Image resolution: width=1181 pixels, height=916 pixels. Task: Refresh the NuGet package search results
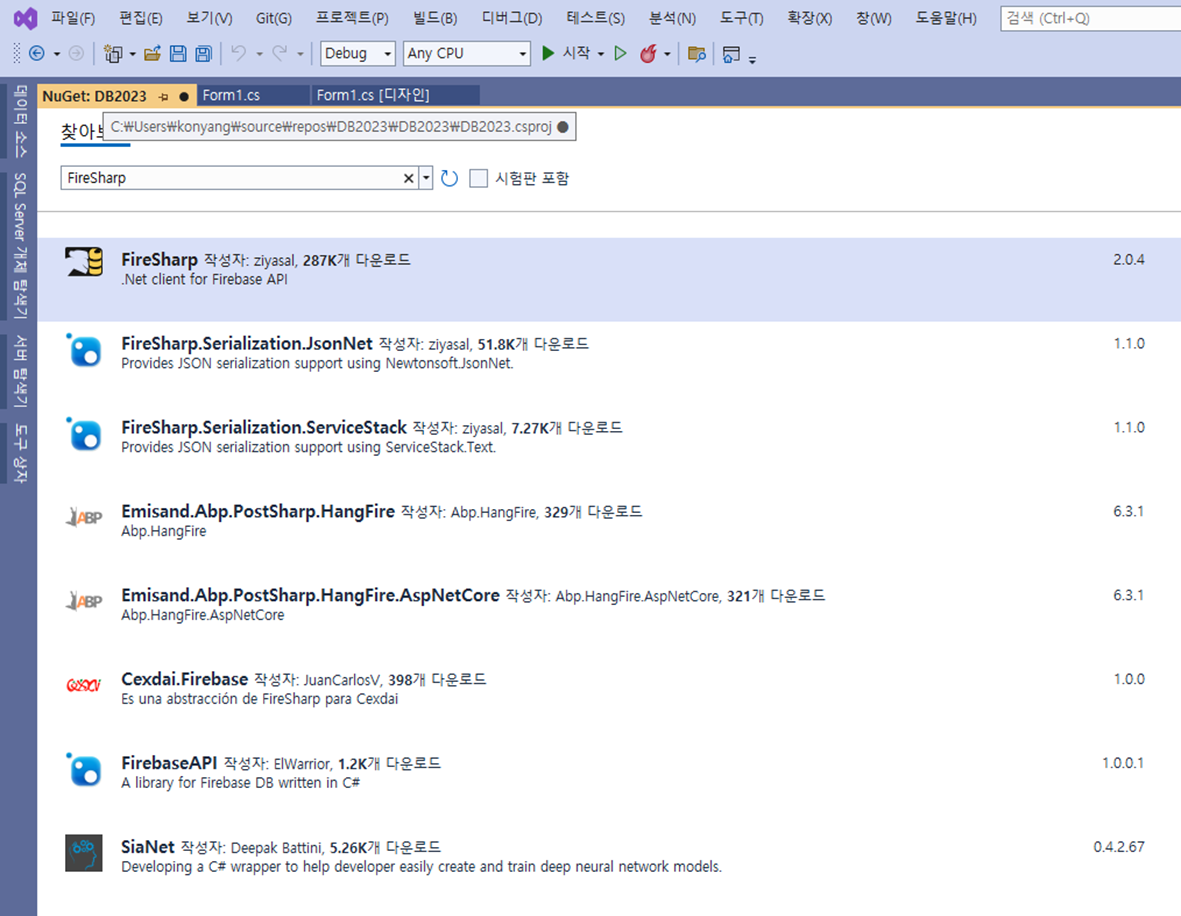450,179
